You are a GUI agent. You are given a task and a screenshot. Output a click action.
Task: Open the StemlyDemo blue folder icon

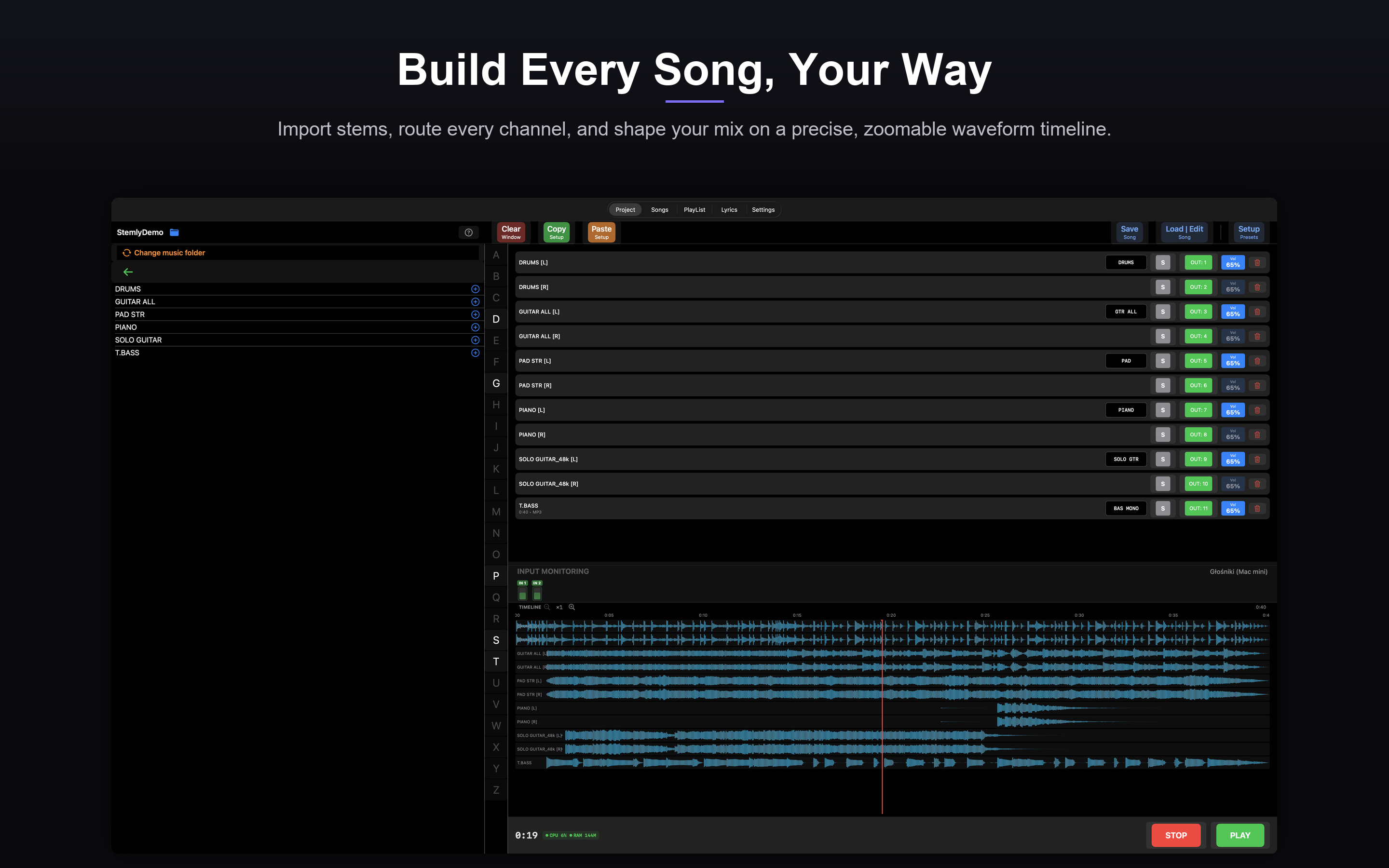(x=175, y=232)
